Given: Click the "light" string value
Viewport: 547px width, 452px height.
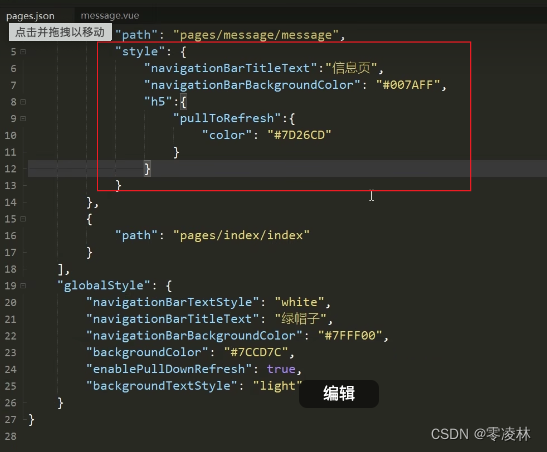Looking at the screenshot, I should pos(277,386).
